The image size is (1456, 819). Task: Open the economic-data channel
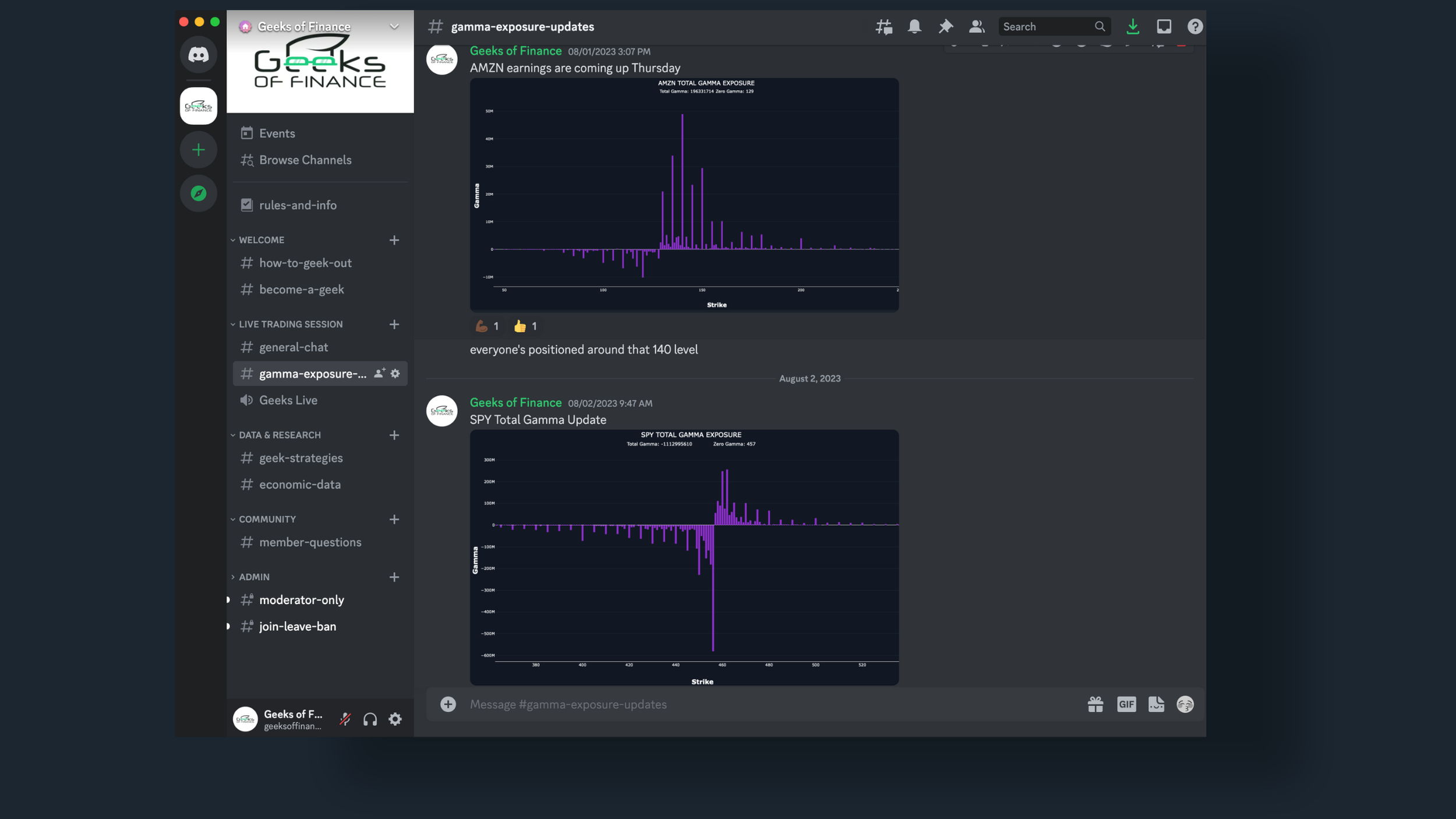point(299,485)
